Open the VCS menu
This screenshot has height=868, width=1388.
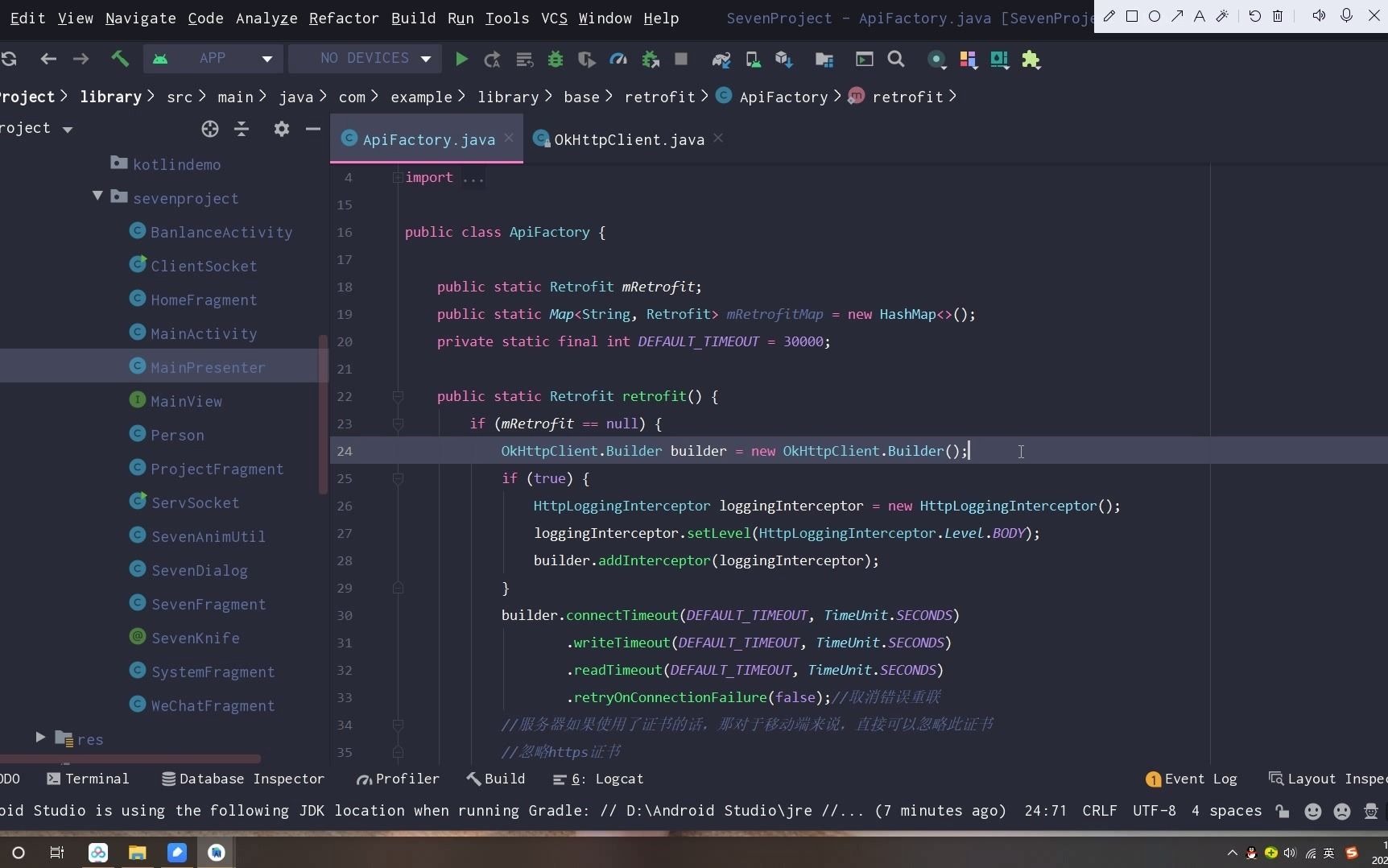554,18
